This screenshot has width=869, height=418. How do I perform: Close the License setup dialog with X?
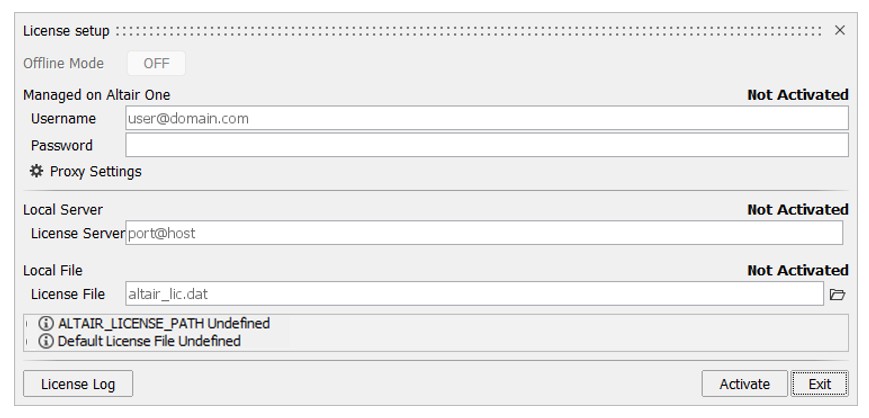pos(840,31)
